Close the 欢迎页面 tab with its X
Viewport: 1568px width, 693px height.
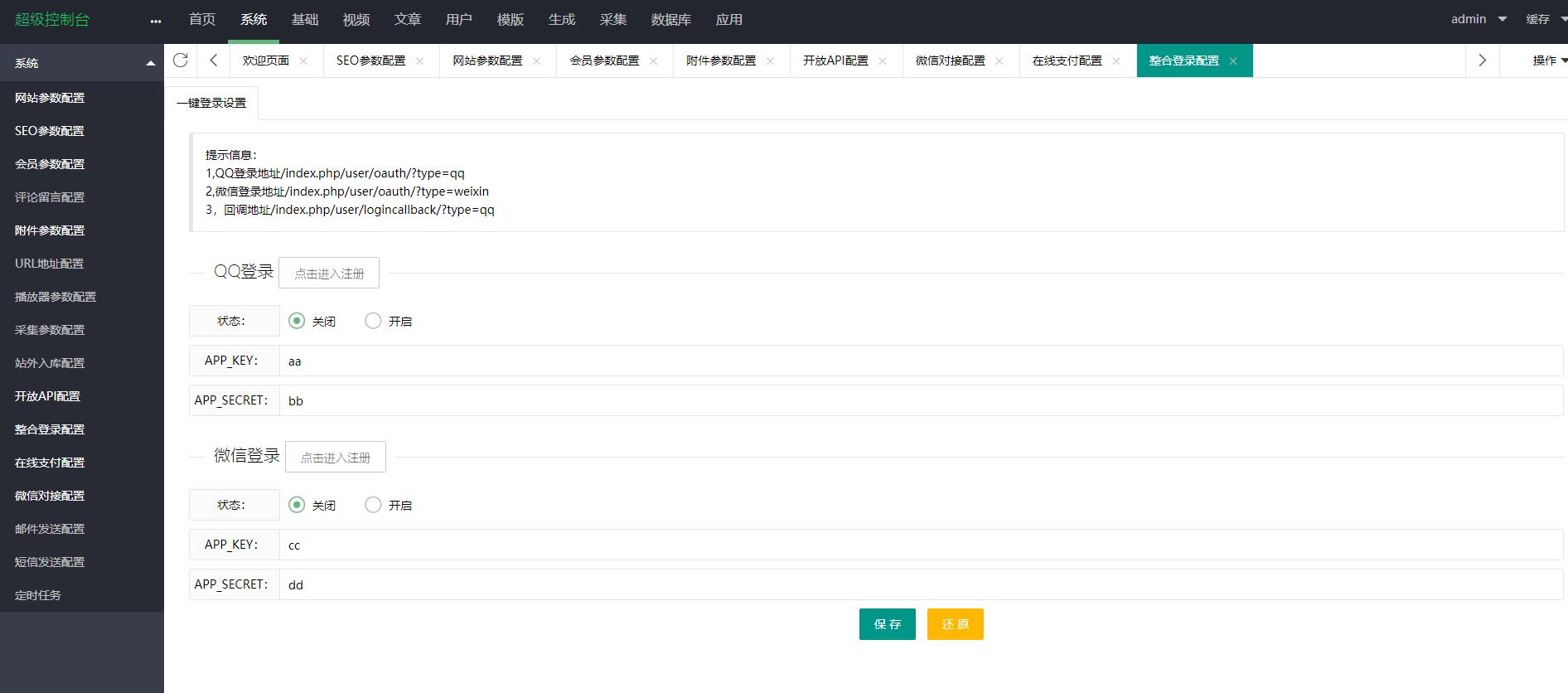click(x=303, y=61)
